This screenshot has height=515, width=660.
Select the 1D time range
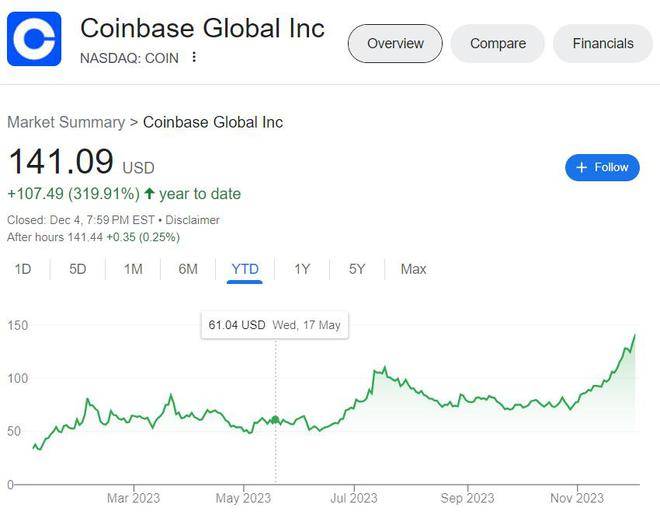[x=23, y=269]
